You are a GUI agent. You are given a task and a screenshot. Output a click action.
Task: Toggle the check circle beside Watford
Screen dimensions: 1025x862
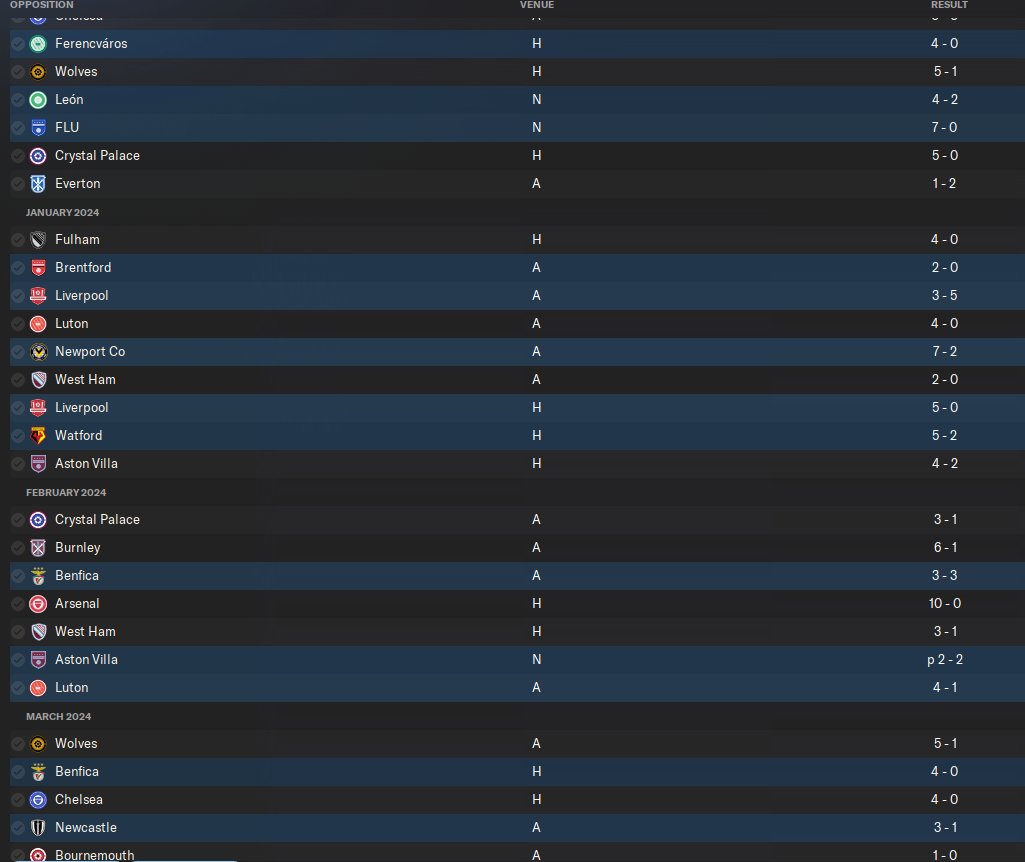tap(17, 436)
